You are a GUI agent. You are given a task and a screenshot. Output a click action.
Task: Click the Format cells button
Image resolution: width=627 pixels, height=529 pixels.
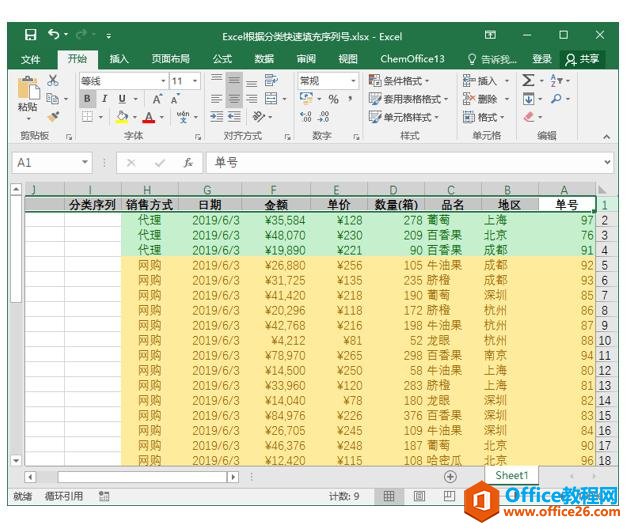[484, 117]
